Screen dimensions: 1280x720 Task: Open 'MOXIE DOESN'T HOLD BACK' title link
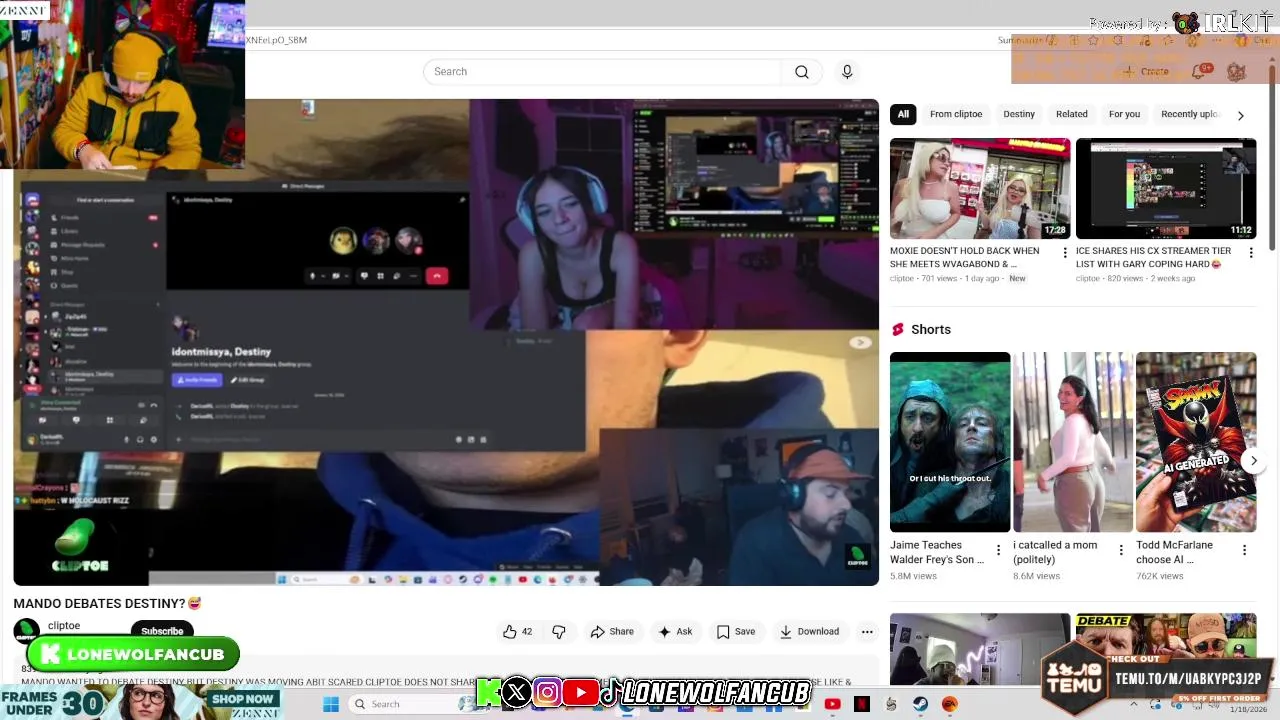(965, 257)
